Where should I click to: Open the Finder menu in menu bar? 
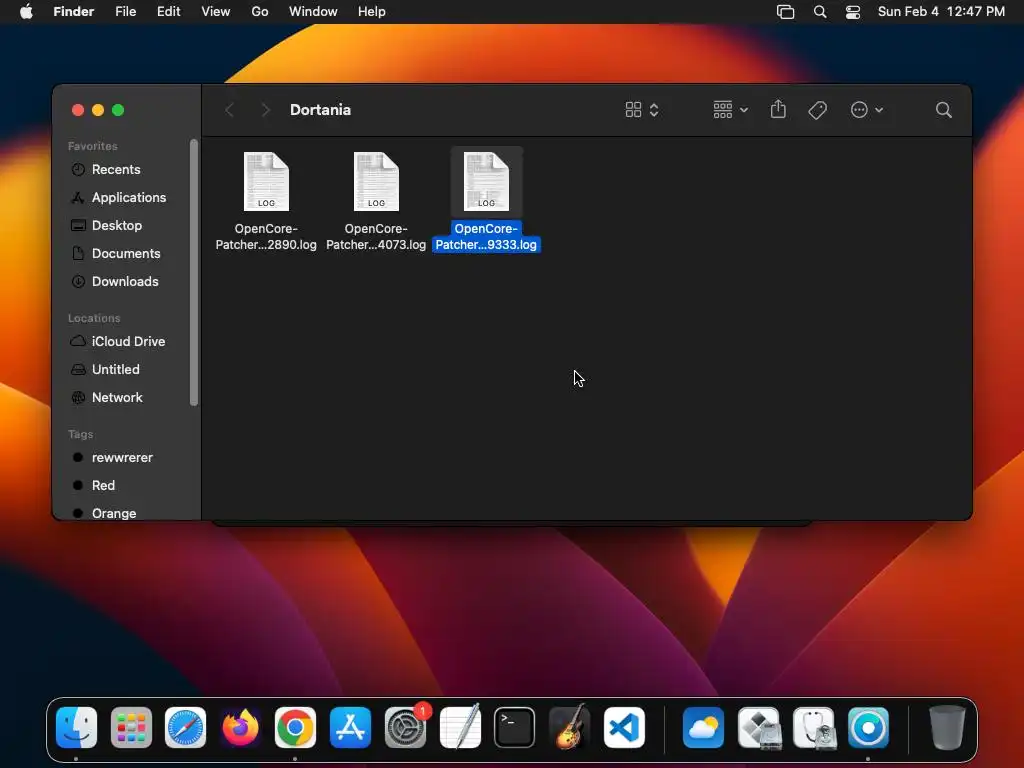[x=74, y=11]
